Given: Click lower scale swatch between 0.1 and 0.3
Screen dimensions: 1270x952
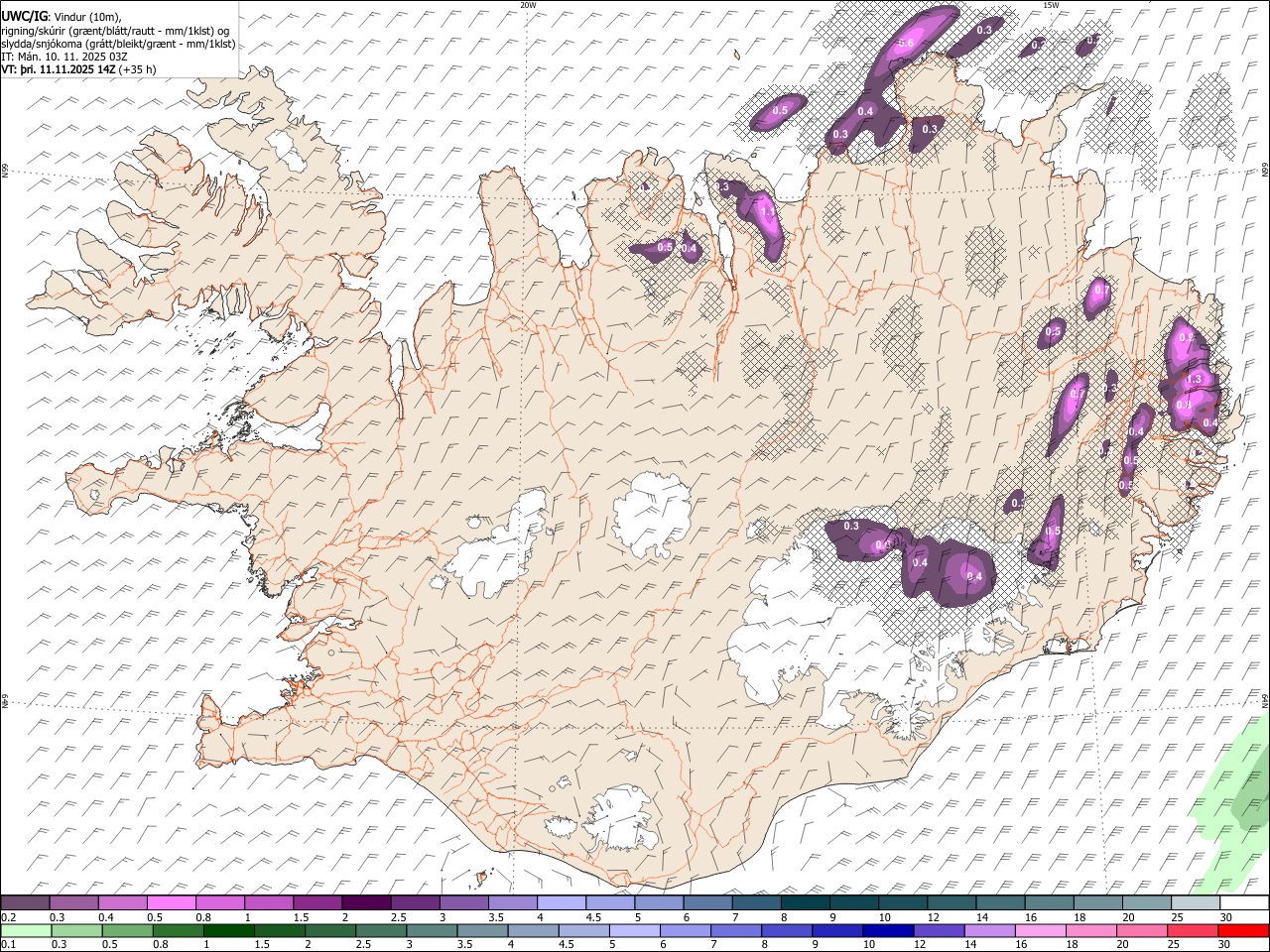Looking at the screenshot, I should pyautogui.click(x=26, y=929).
